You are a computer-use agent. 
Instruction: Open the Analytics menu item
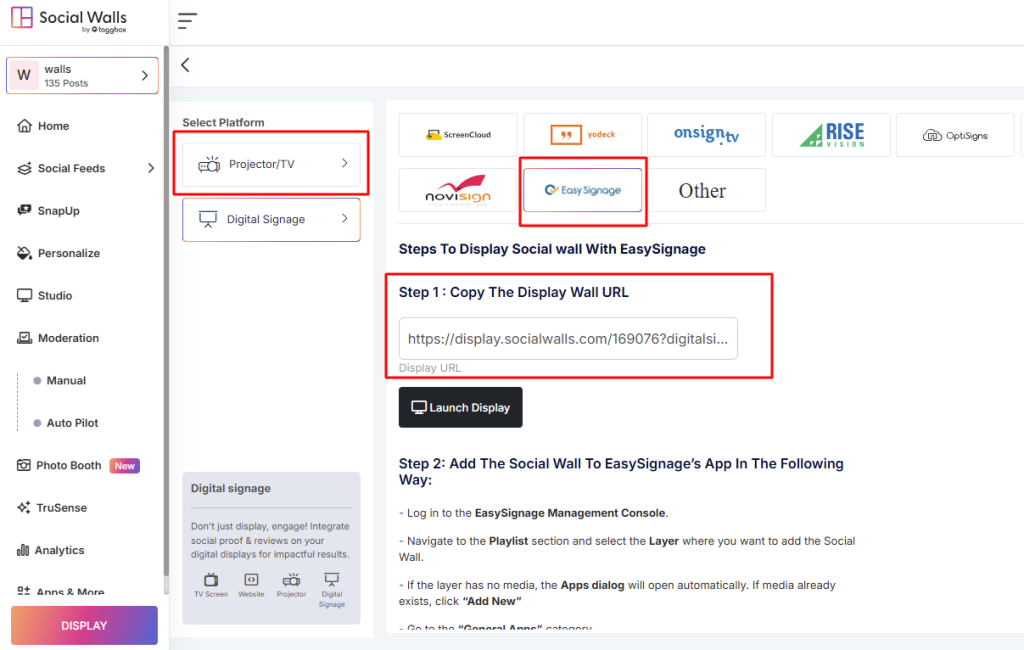(x=60, y=550)
